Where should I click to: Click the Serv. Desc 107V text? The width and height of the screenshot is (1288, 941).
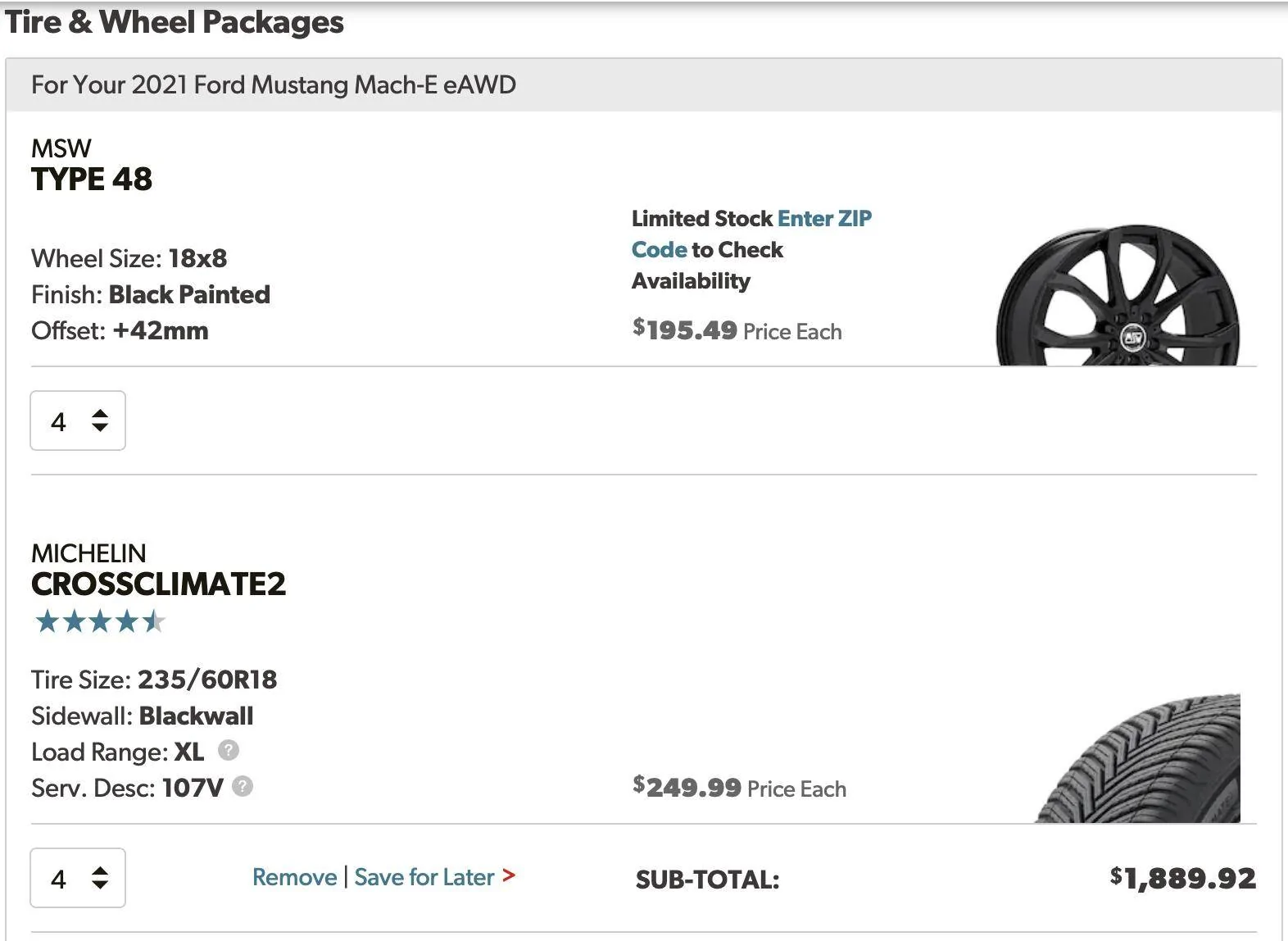tap(127, 788)
